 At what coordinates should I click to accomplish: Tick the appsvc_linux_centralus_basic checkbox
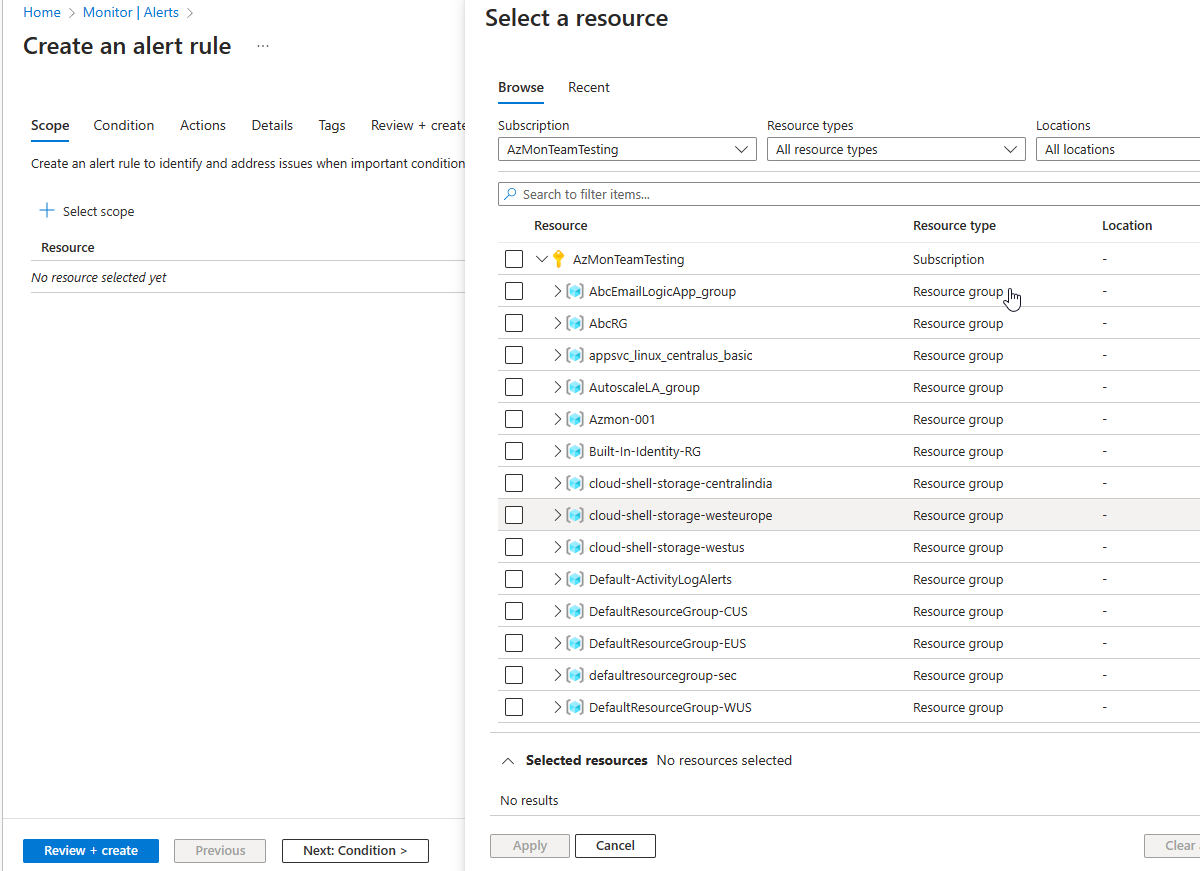[514, 355]
